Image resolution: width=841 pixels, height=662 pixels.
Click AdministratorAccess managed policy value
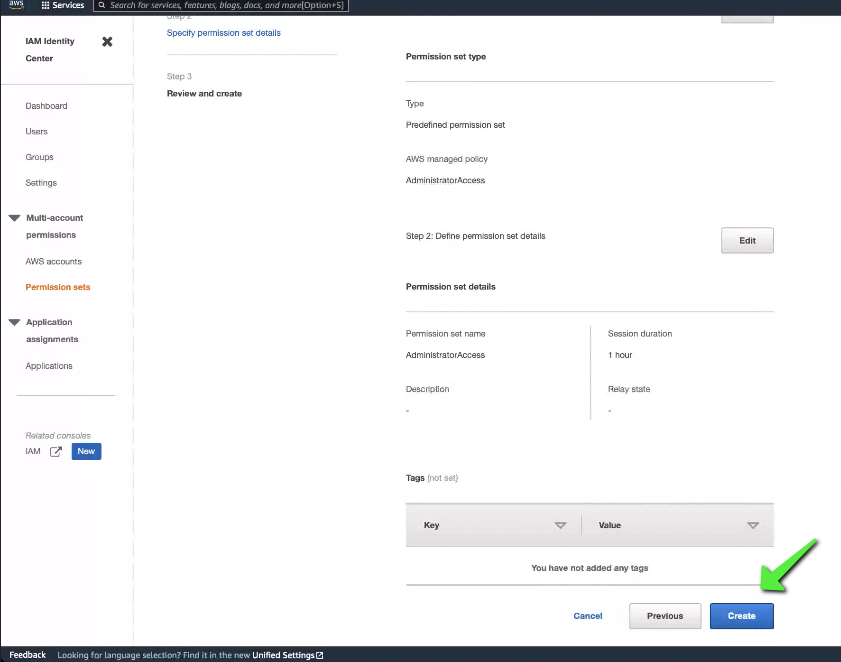pyautogui.click(x=445, y=180)
